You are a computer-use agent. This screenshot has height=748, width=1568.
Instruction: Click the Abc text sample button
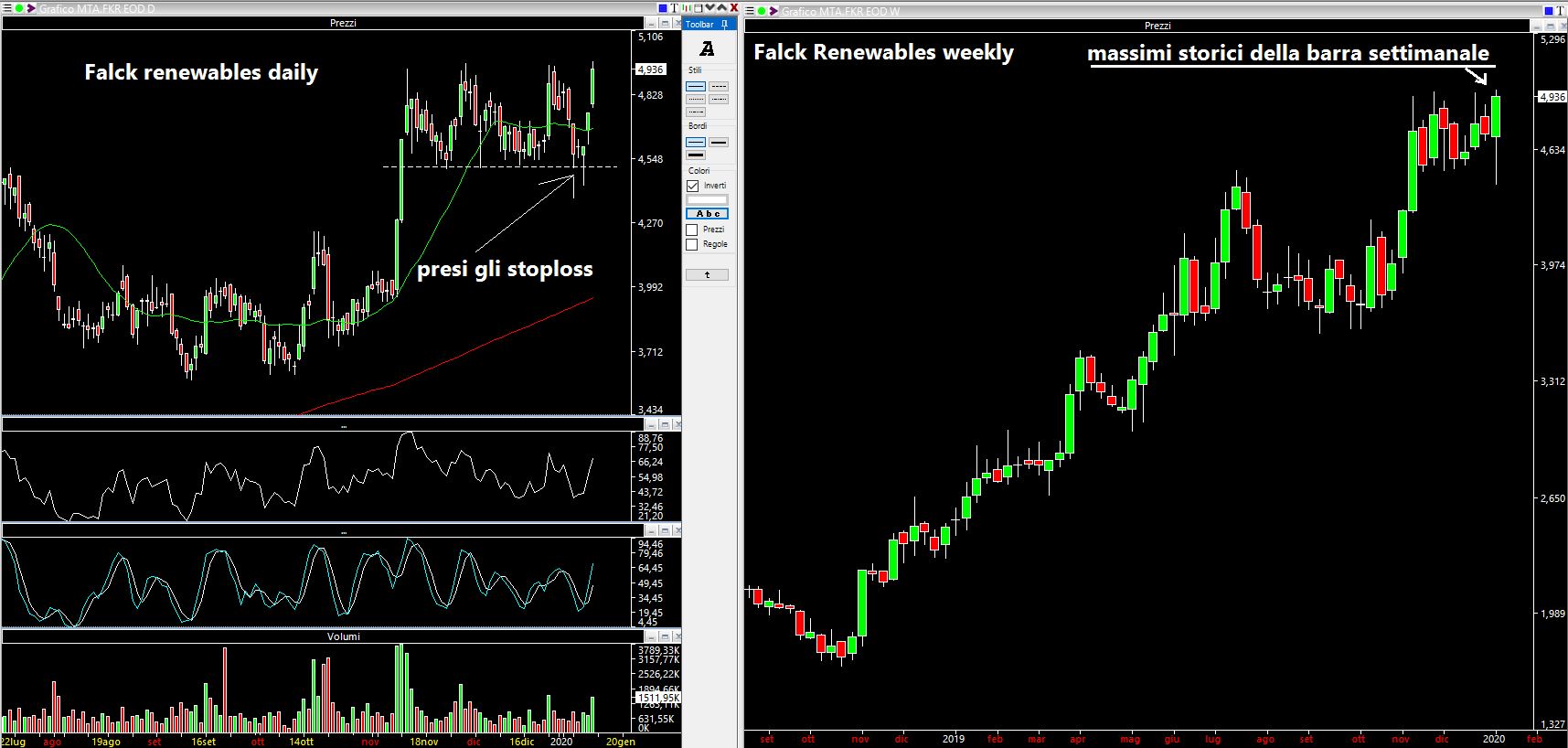tap(708, 213)
